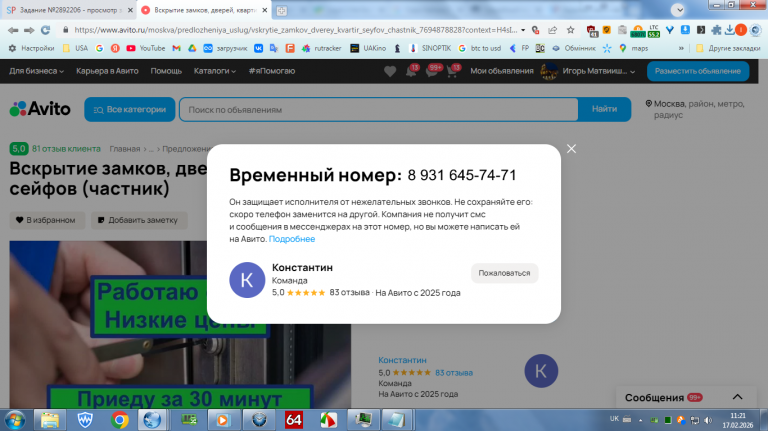Open YouTube bookmark
Image resolution: width=768 pixels, height=431 pixels.
[146, 48]
